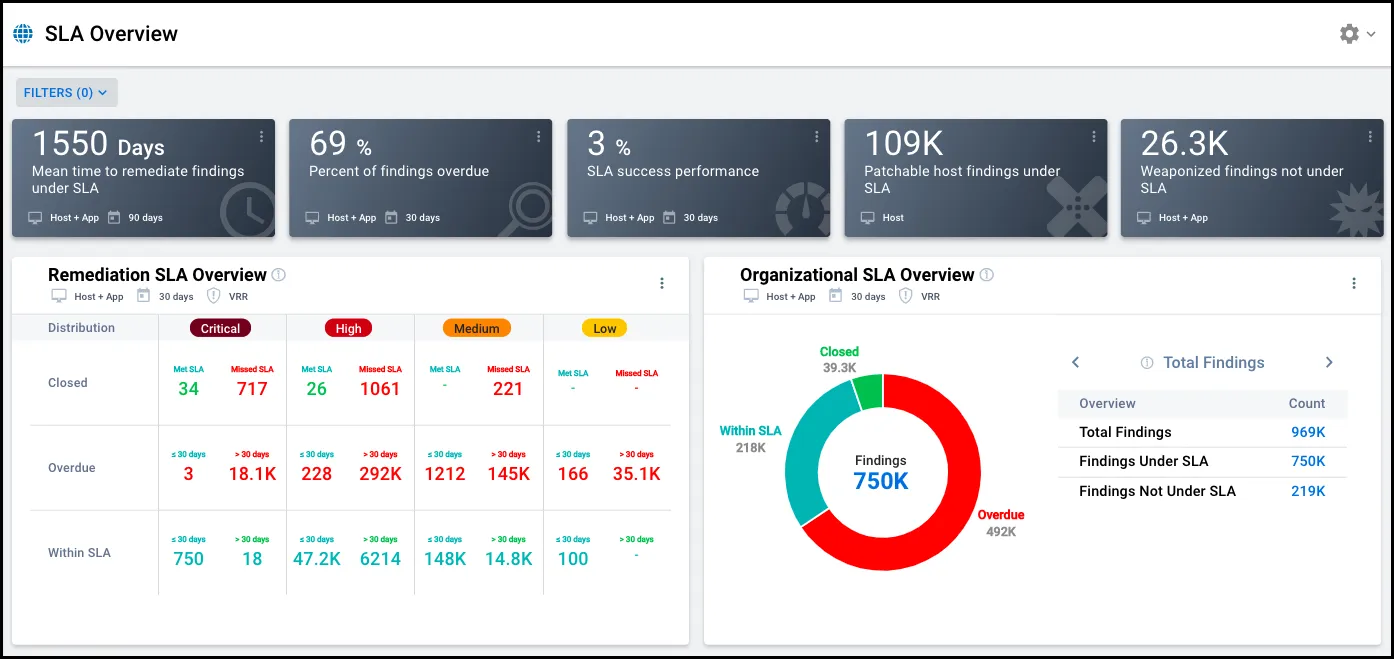Open Critical closed Missed SLA value 717

tap(252, 389)
